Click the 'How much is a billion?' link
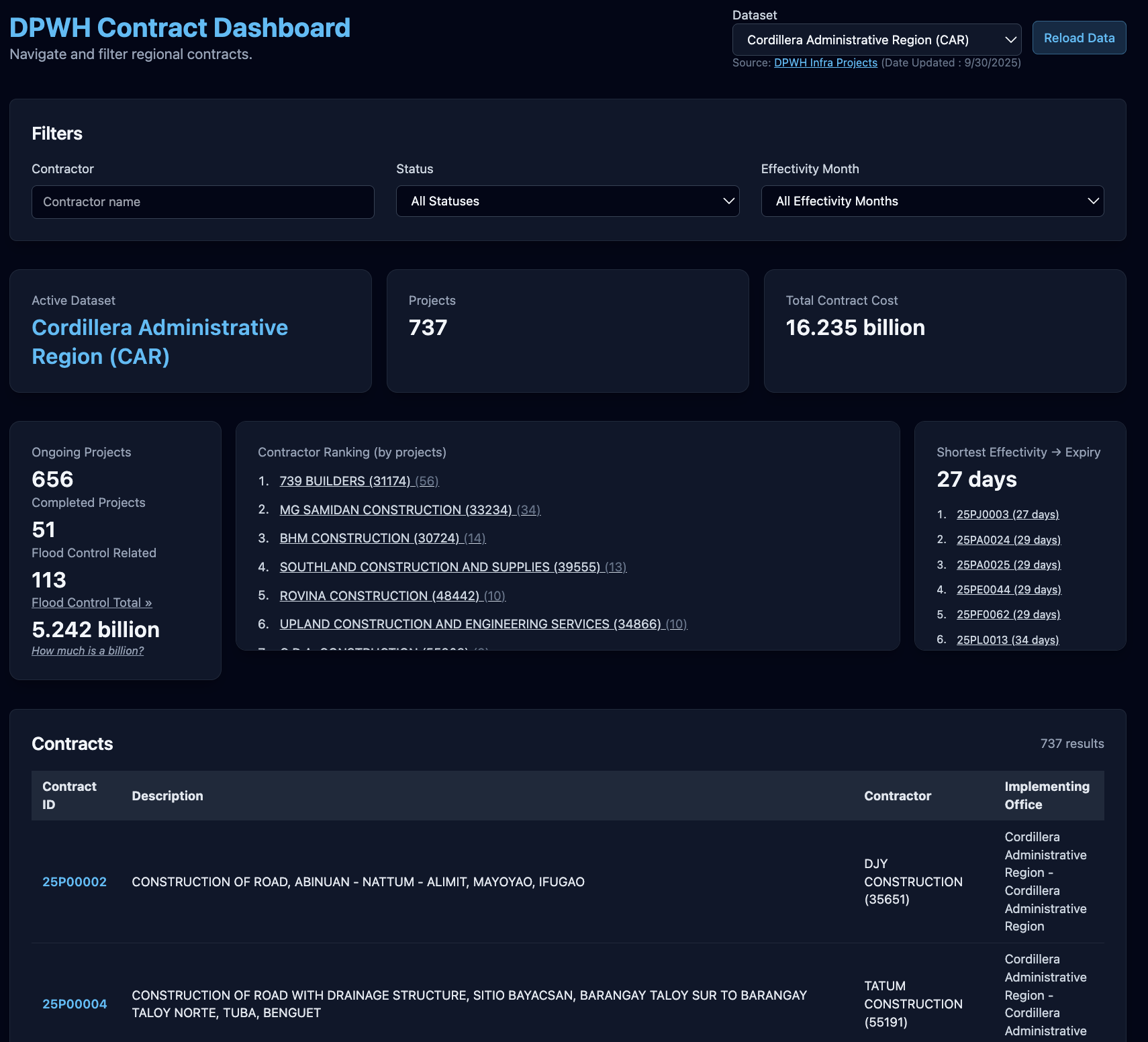The image size is (1148, 1042). (87, 651)
